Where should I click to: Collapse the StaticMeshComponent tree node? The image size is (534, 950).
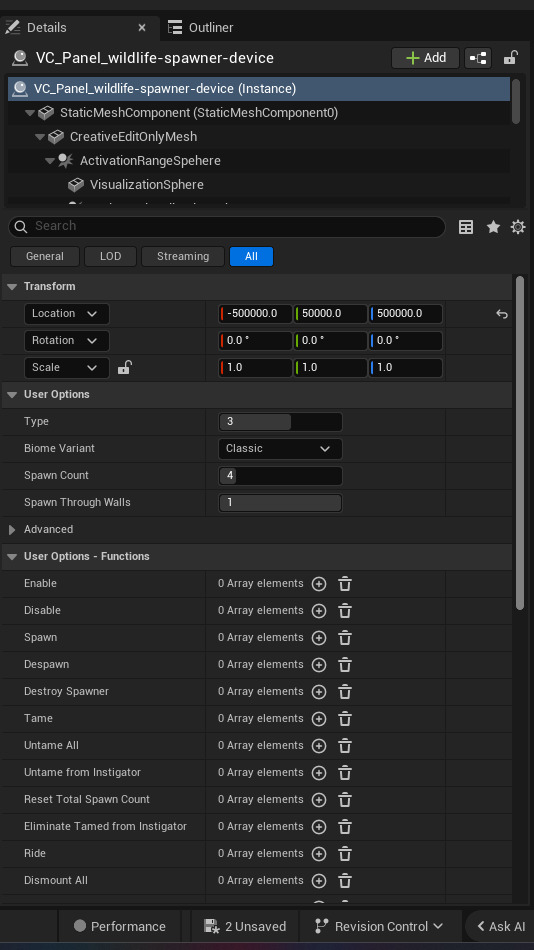[x=30, y=113]
